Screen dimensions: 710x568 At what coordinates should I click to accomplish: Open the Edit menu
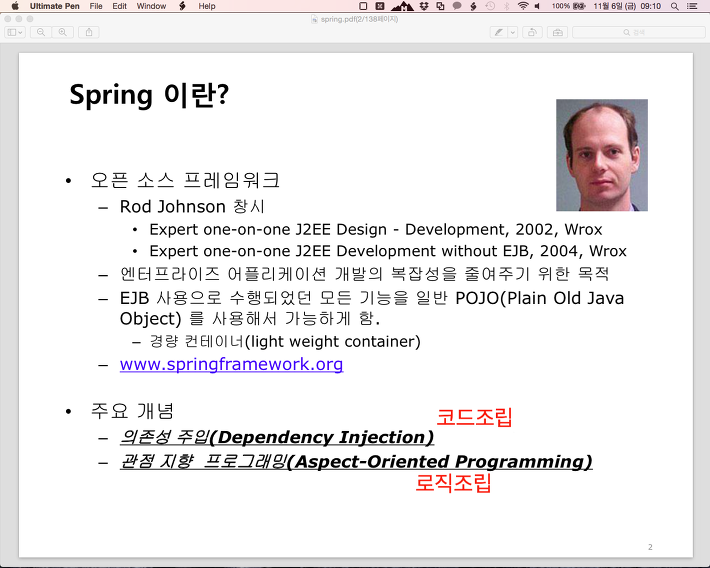120,6
